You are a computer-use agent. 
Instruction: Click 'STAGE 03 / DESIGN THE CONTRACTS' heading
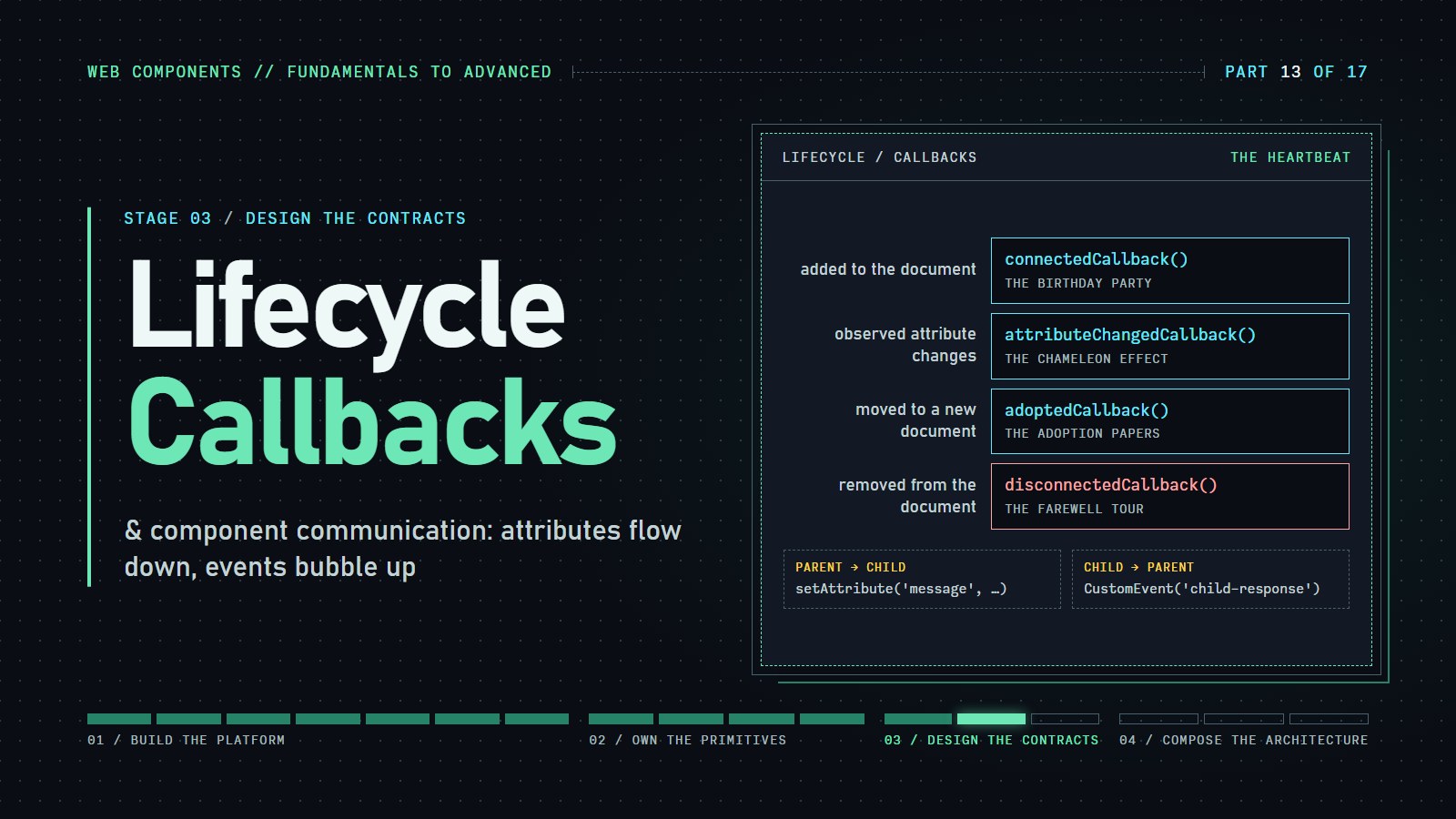pos(295,218)
